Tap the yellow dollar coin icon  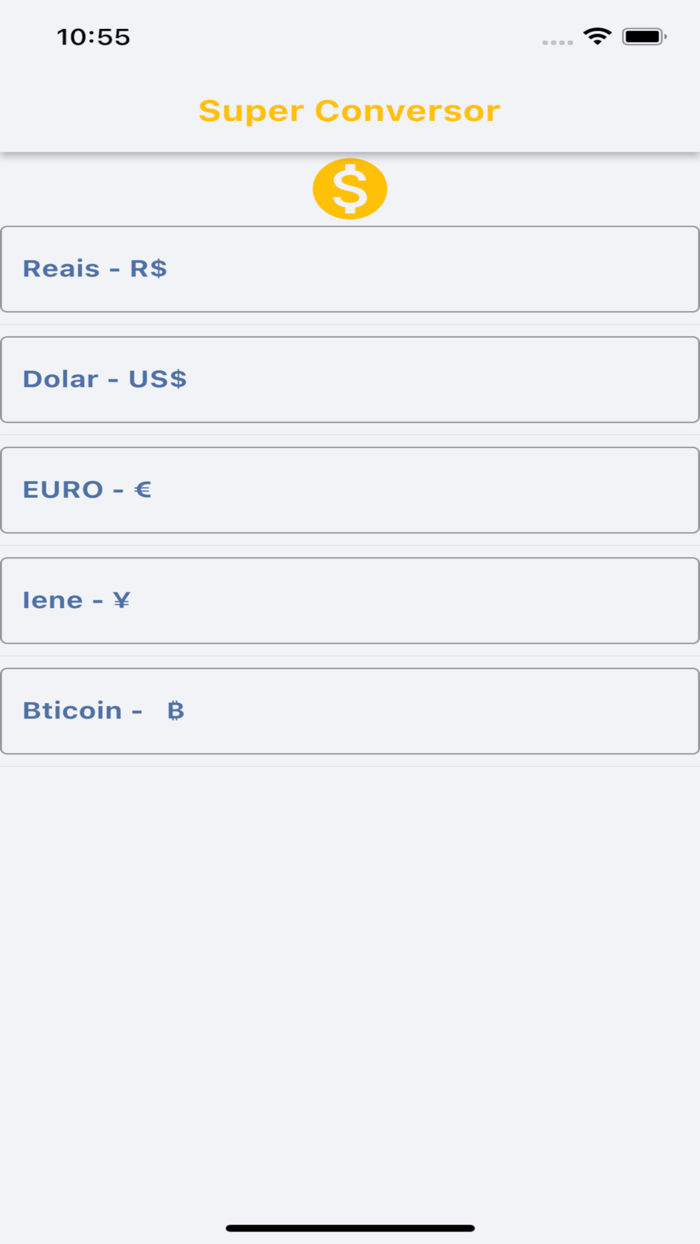(349, 188)
